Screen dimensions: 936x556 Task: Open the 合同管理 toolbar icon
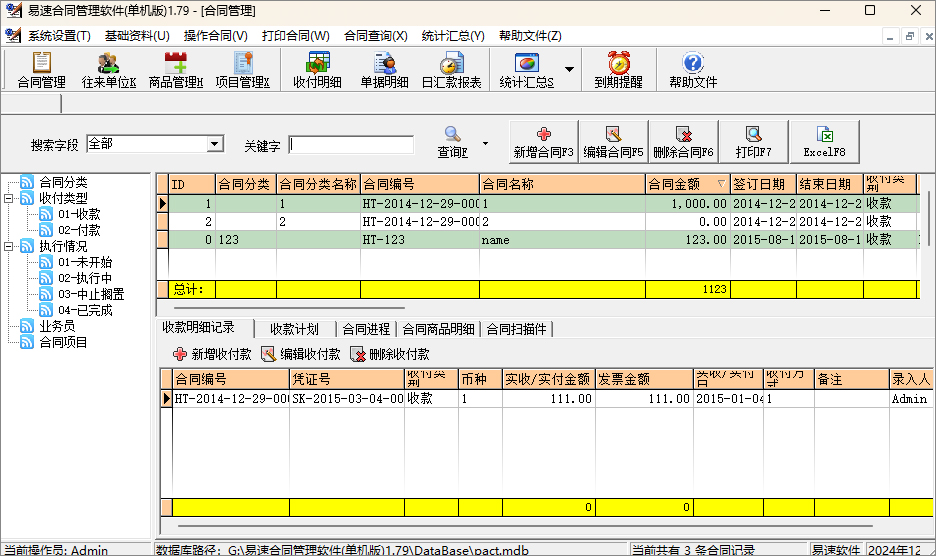tap(41, 70)
